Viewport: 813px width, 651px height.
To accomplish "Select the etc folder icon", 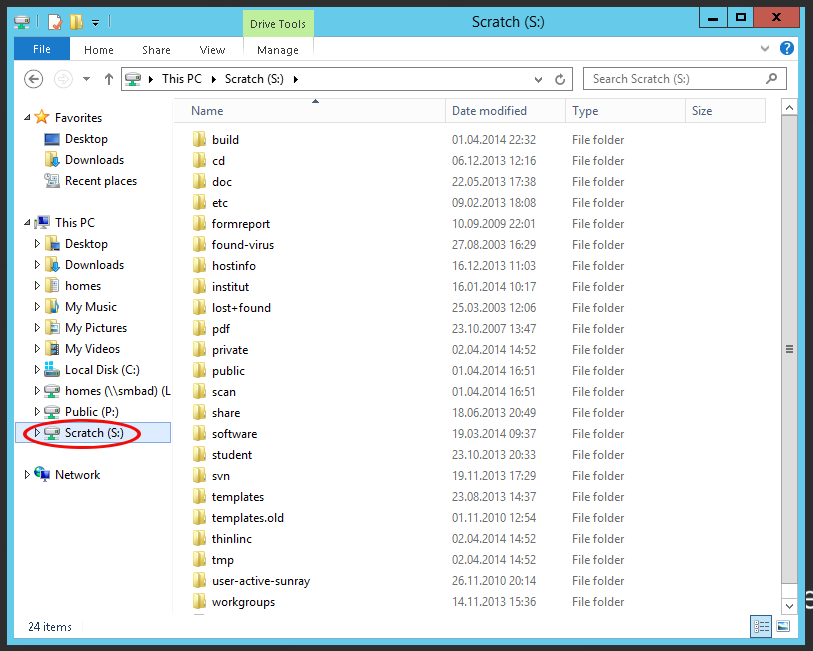I will (199, 202).
